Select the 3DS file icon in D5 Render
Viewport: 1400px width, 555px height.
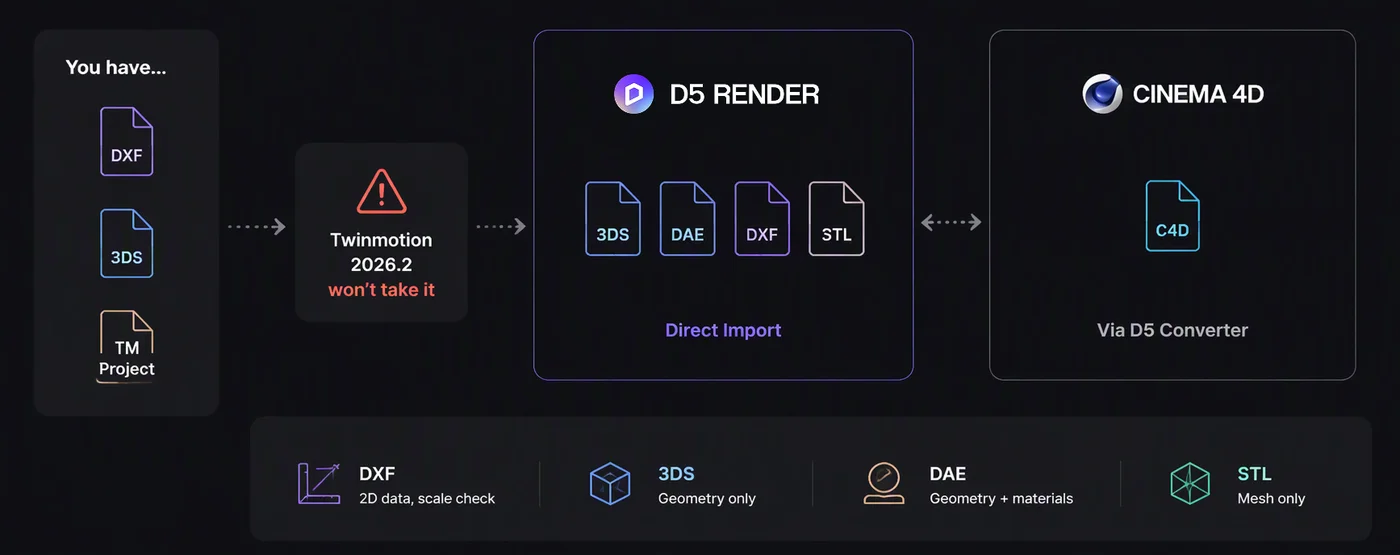coord(613,218)
